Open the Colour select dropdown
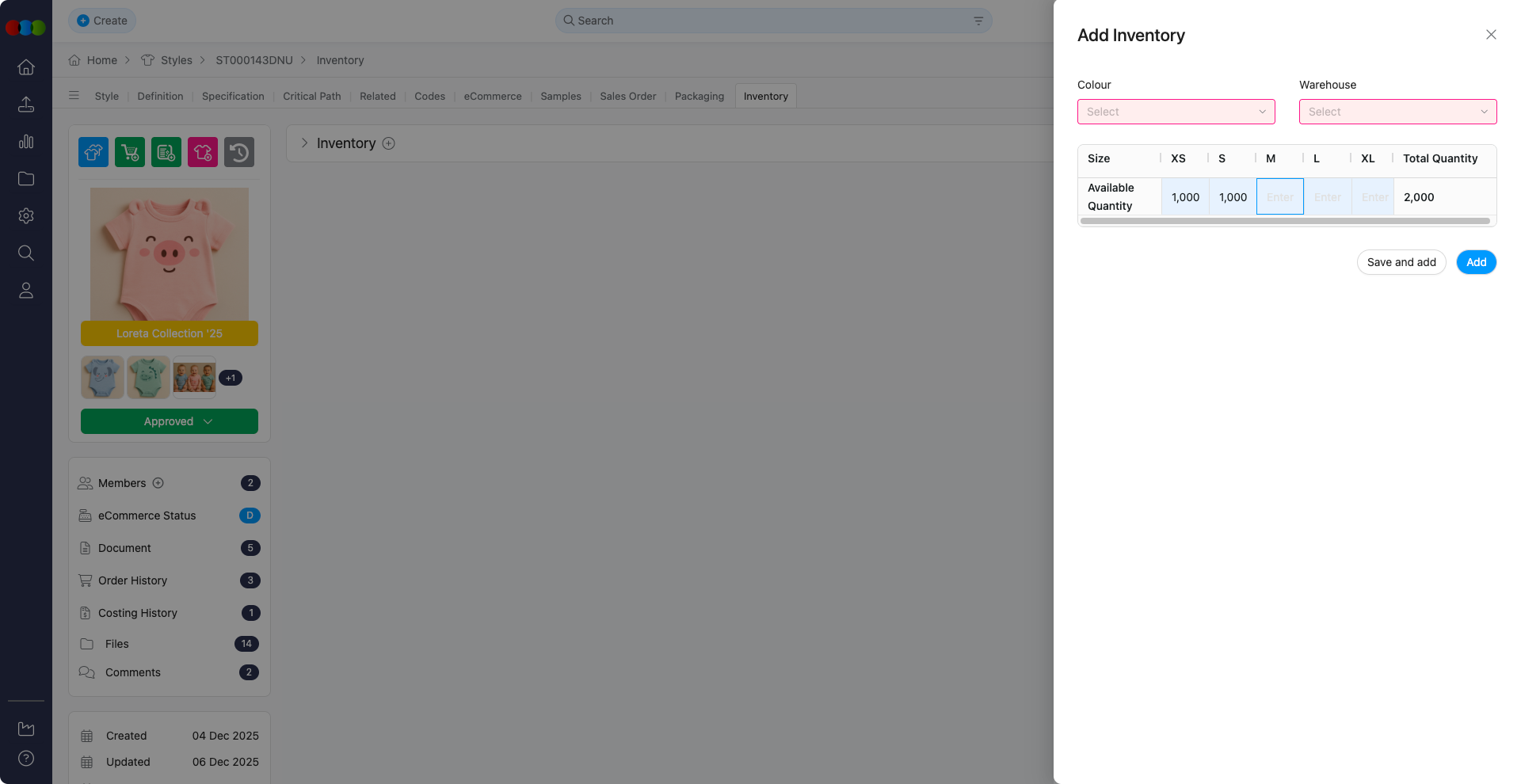This screenshot has height=784, width=1521. (1176, 112)
